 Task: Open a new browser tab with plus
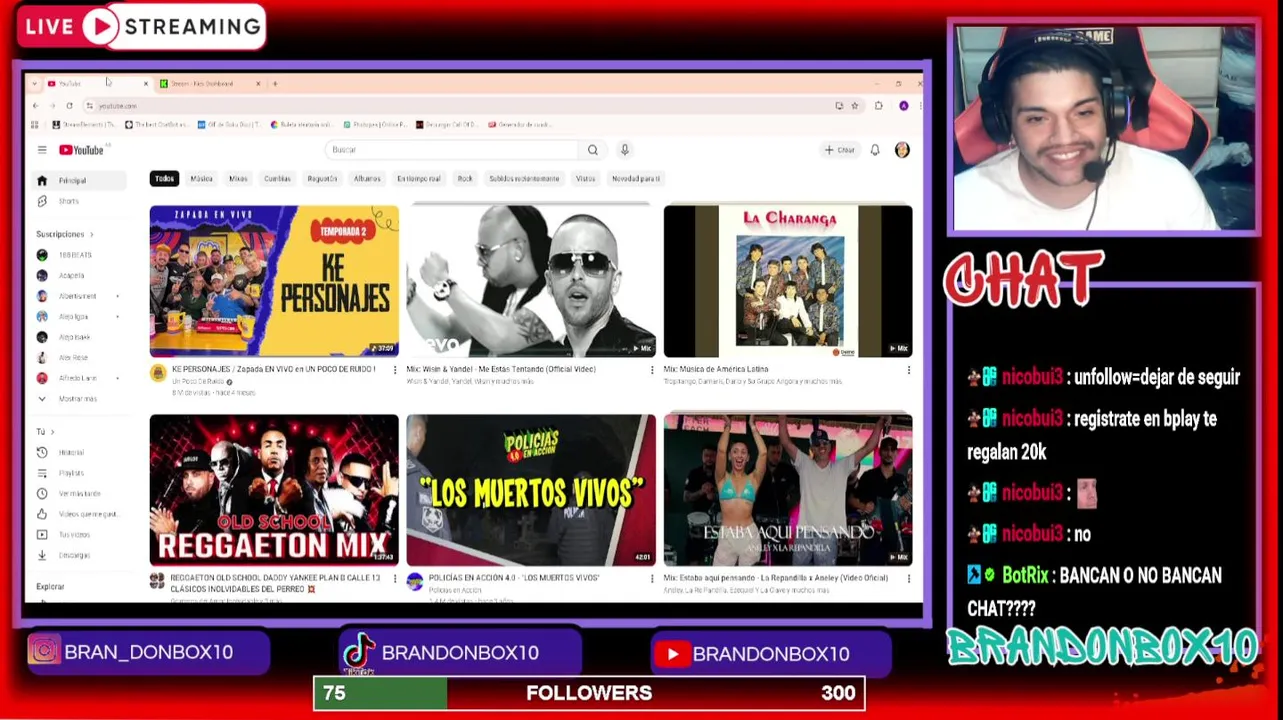(275, 84)
